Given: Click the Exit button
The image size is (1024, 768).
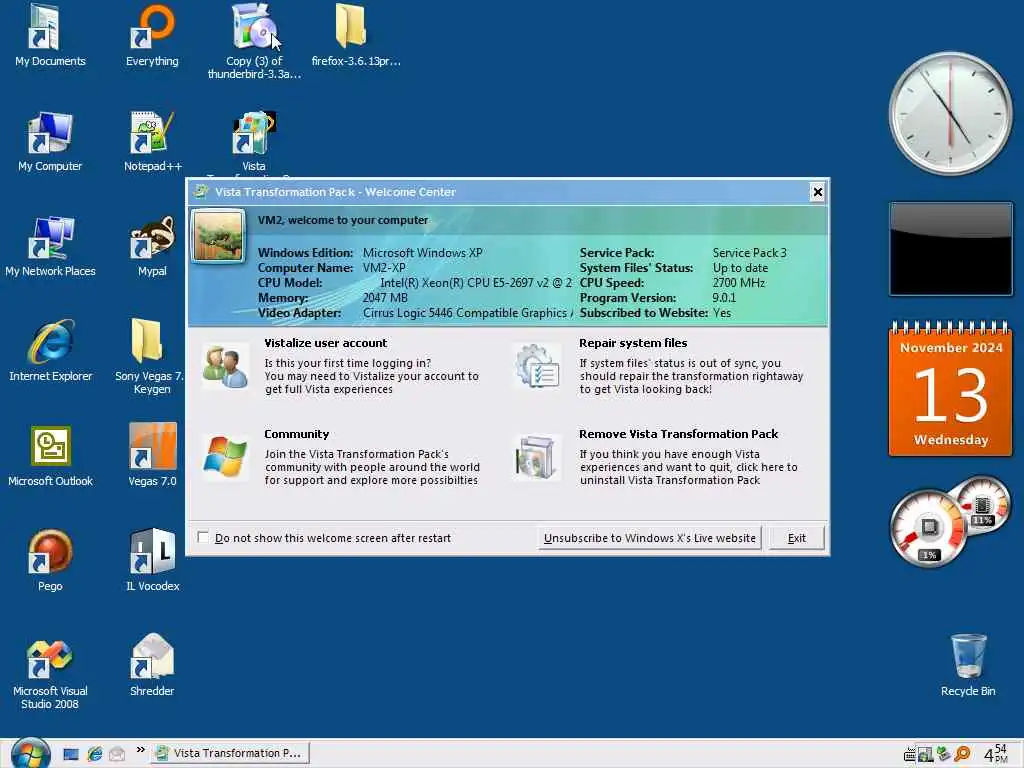Looking at the screenshot, I should pos(796,538).
